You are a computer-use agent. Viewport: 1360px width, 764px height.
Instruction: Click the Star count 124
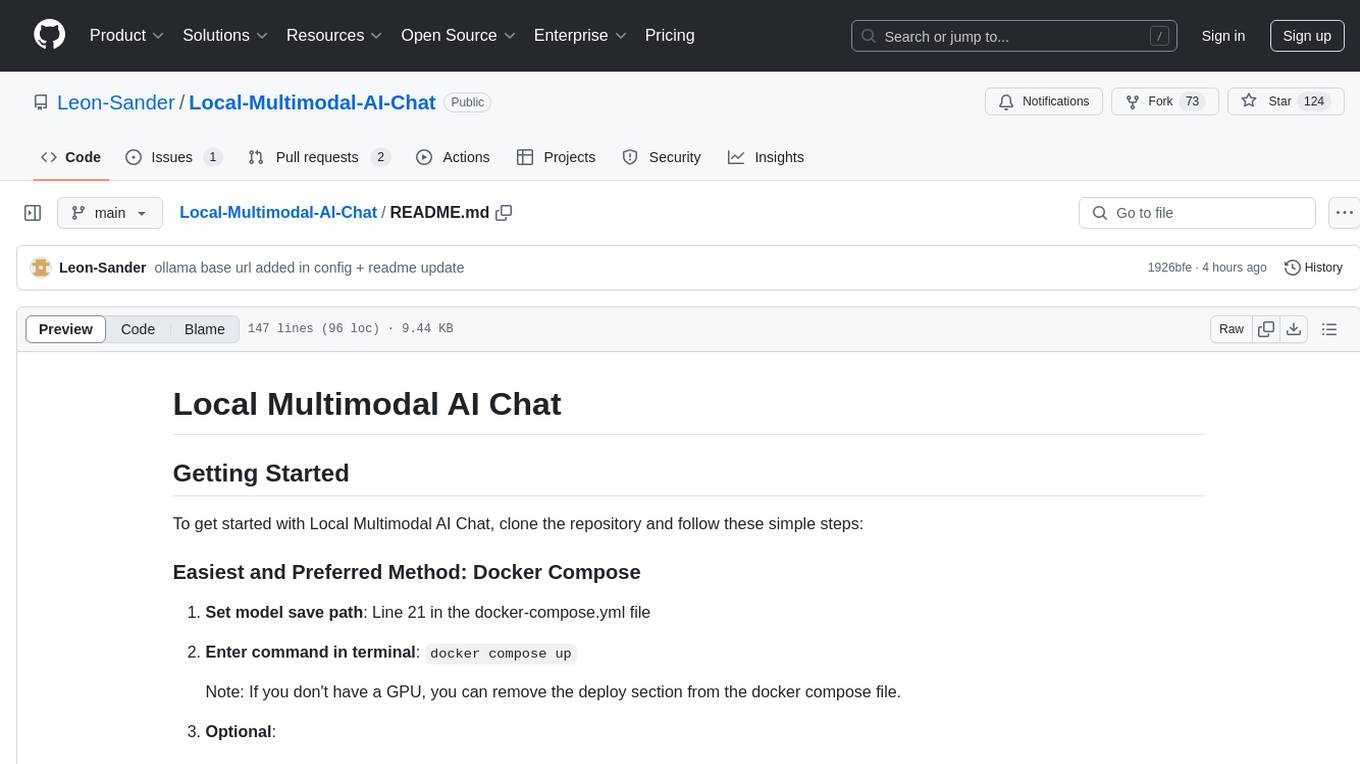1314,102
